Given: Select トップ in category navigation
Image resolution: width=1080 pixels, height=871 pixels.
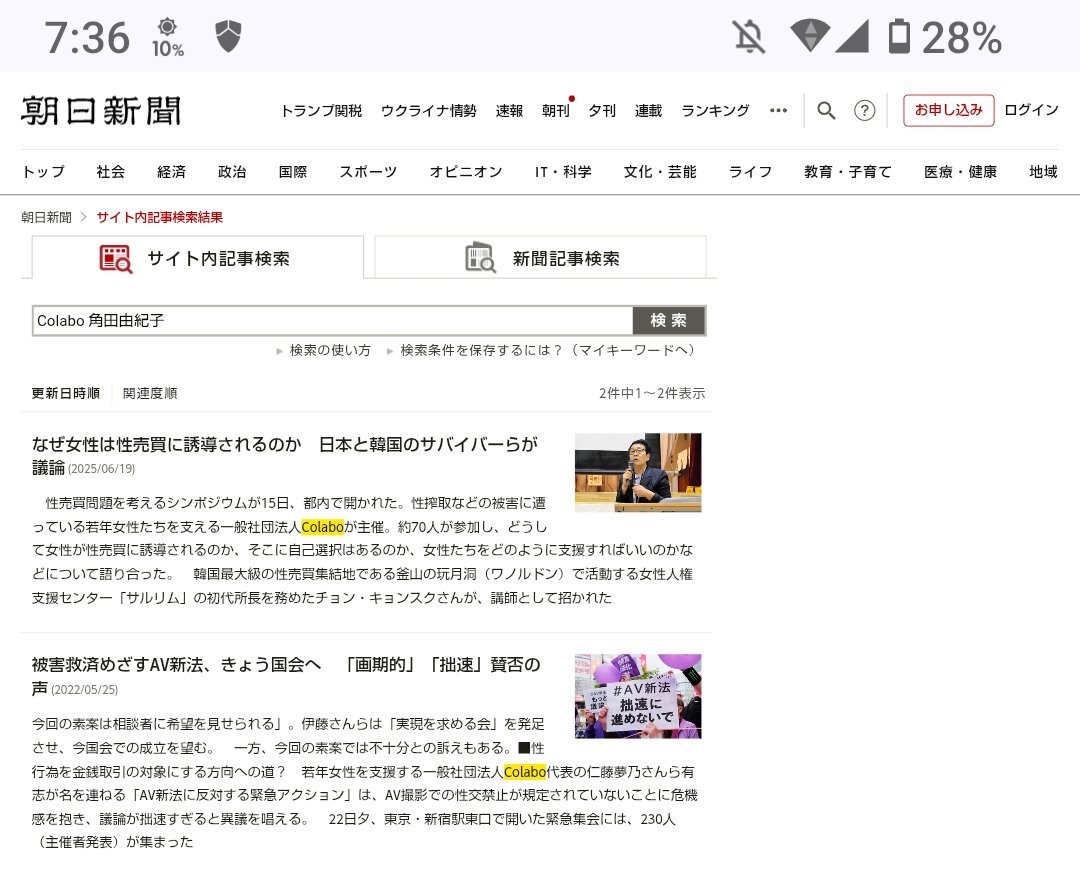Looking at the screenshot, I should (43, 171).
